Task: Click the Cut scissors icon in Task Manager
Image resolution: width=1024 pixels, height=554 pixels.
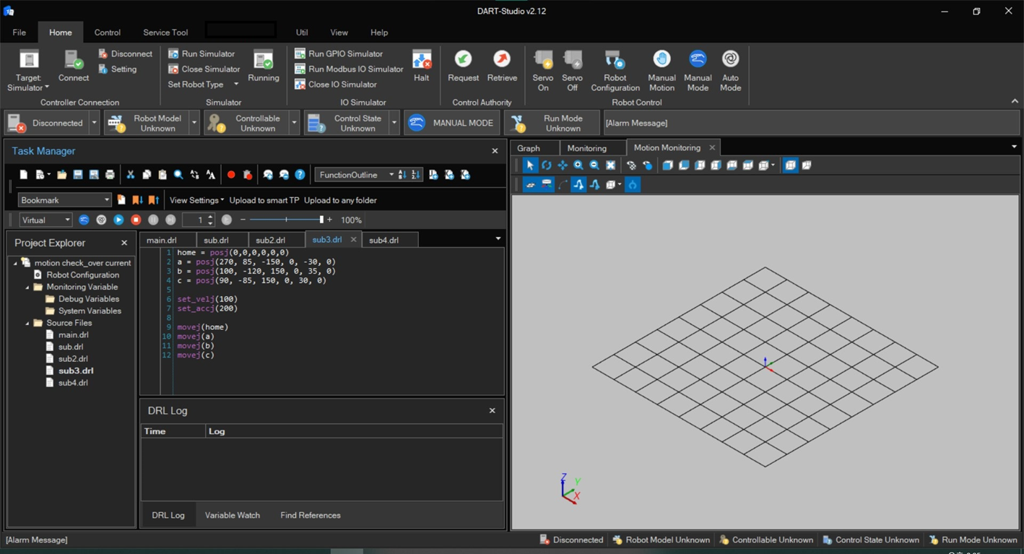Action: 131,174
